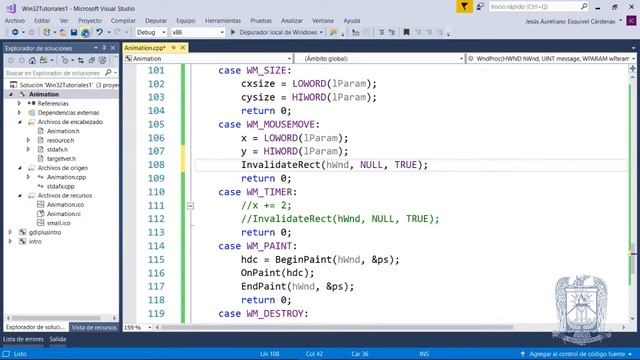
Task: Click the account avatar badge icon
Action: coord(631,20)
